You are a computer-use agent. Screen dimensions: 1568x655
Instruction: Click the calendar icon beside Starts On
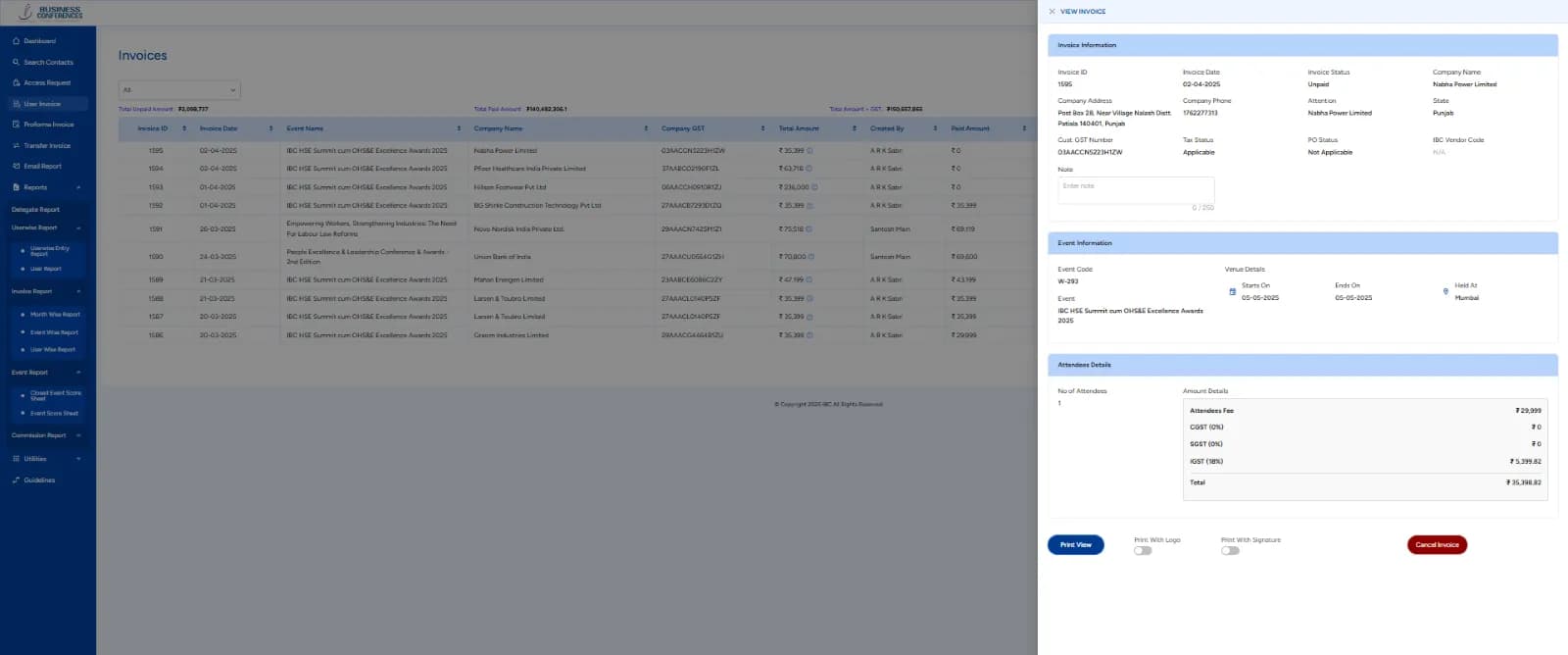pyautogui.click(x=1233, y=291)
